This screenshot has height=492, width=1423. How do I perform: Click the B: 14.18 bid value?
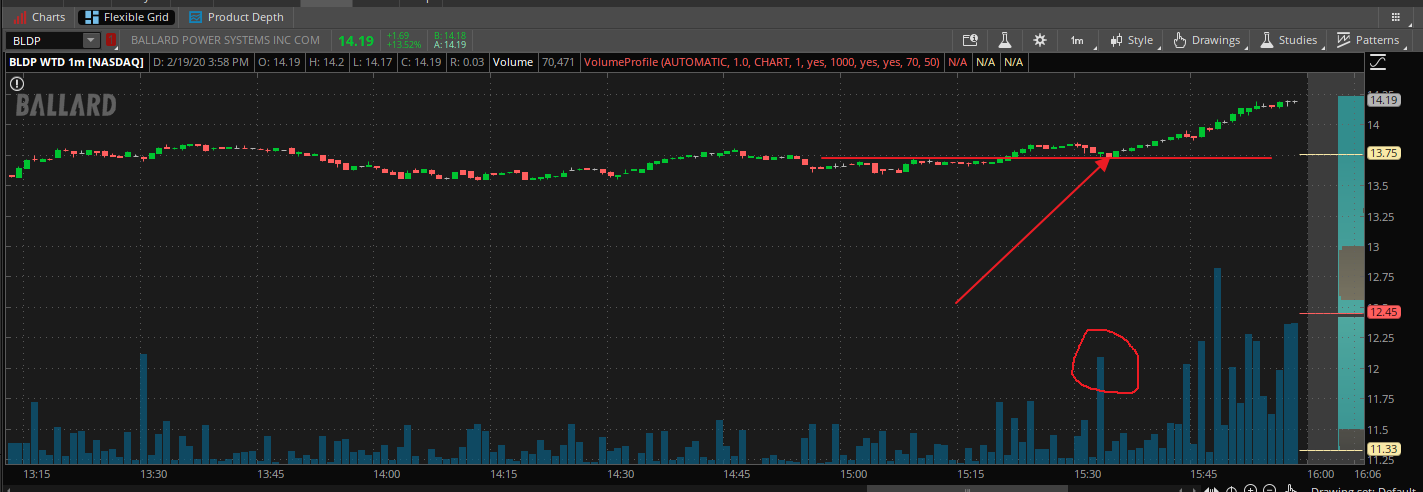tap(450, 36)
